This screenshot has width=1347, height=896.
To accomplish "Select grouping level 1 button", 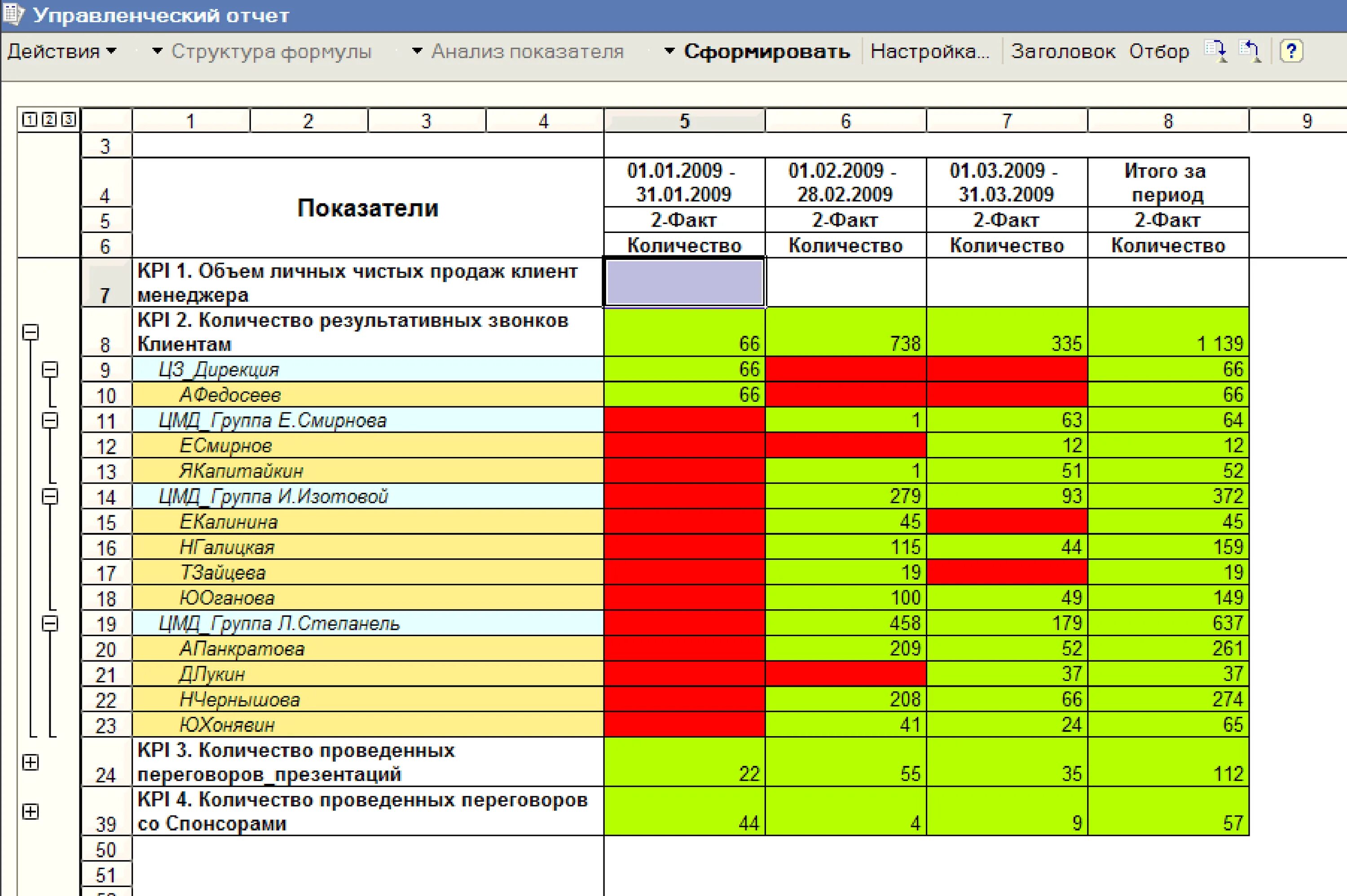I will click(x=30, y=119).
